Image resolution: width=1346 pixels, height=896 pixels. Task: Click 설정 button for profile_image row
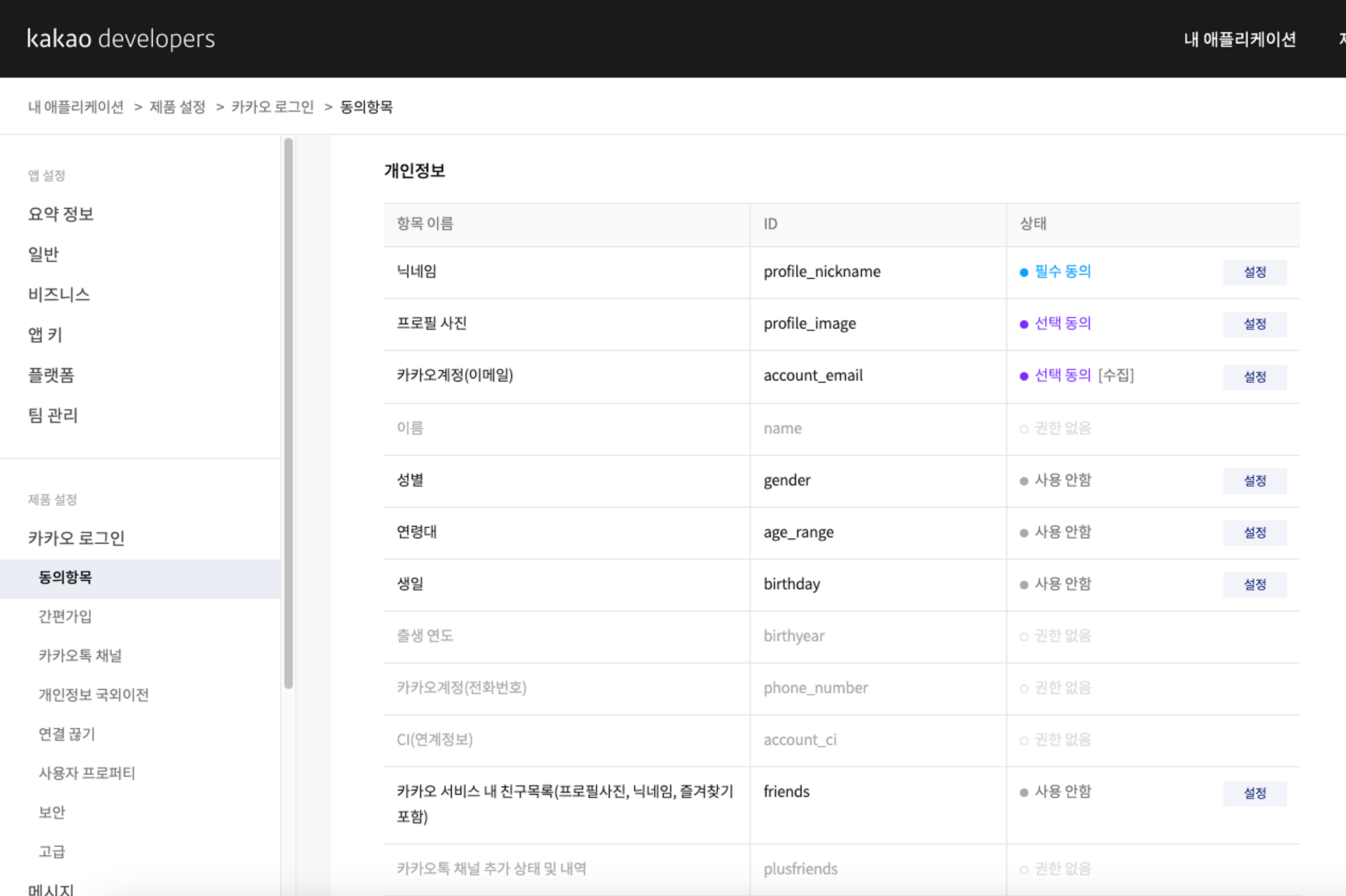click(1254, 324)
